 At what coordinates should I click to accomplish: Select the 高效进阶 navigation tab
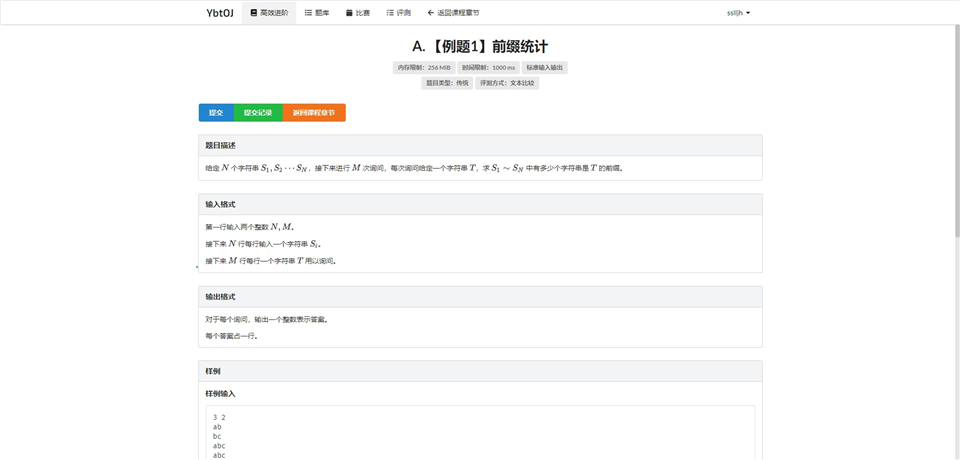pos(269,13)
